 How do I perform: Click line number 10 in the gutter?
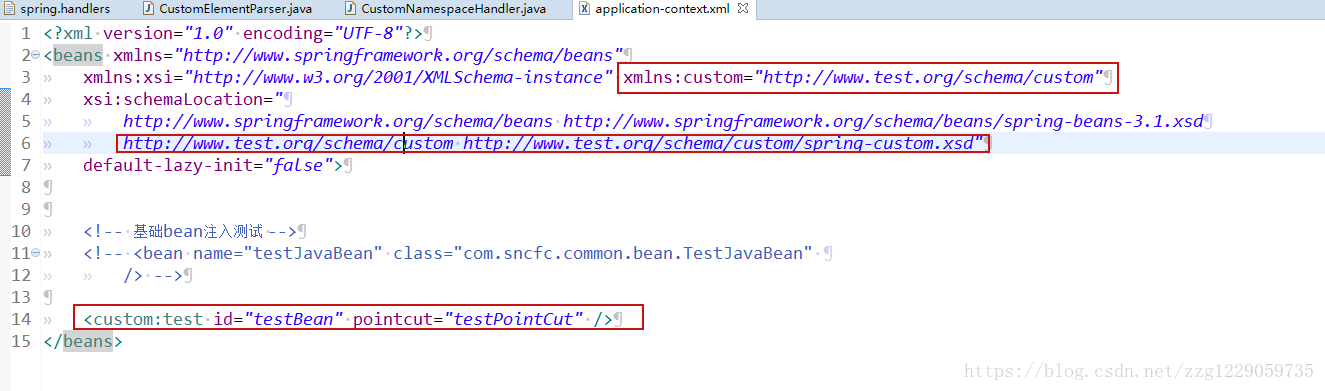tap(20, 231)
